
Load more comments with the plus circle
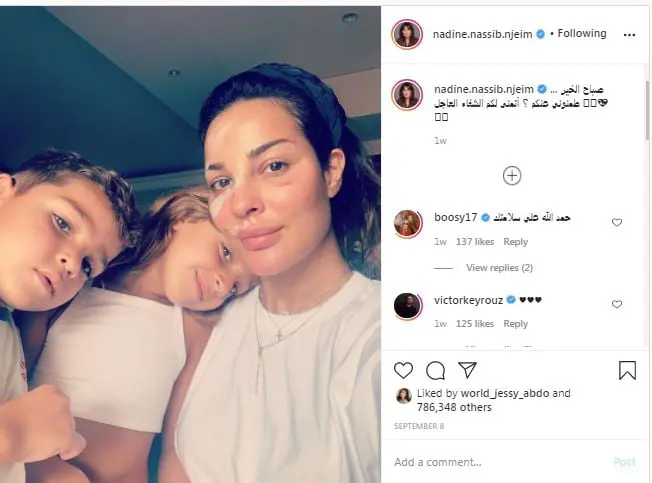[x=512, y=175]
